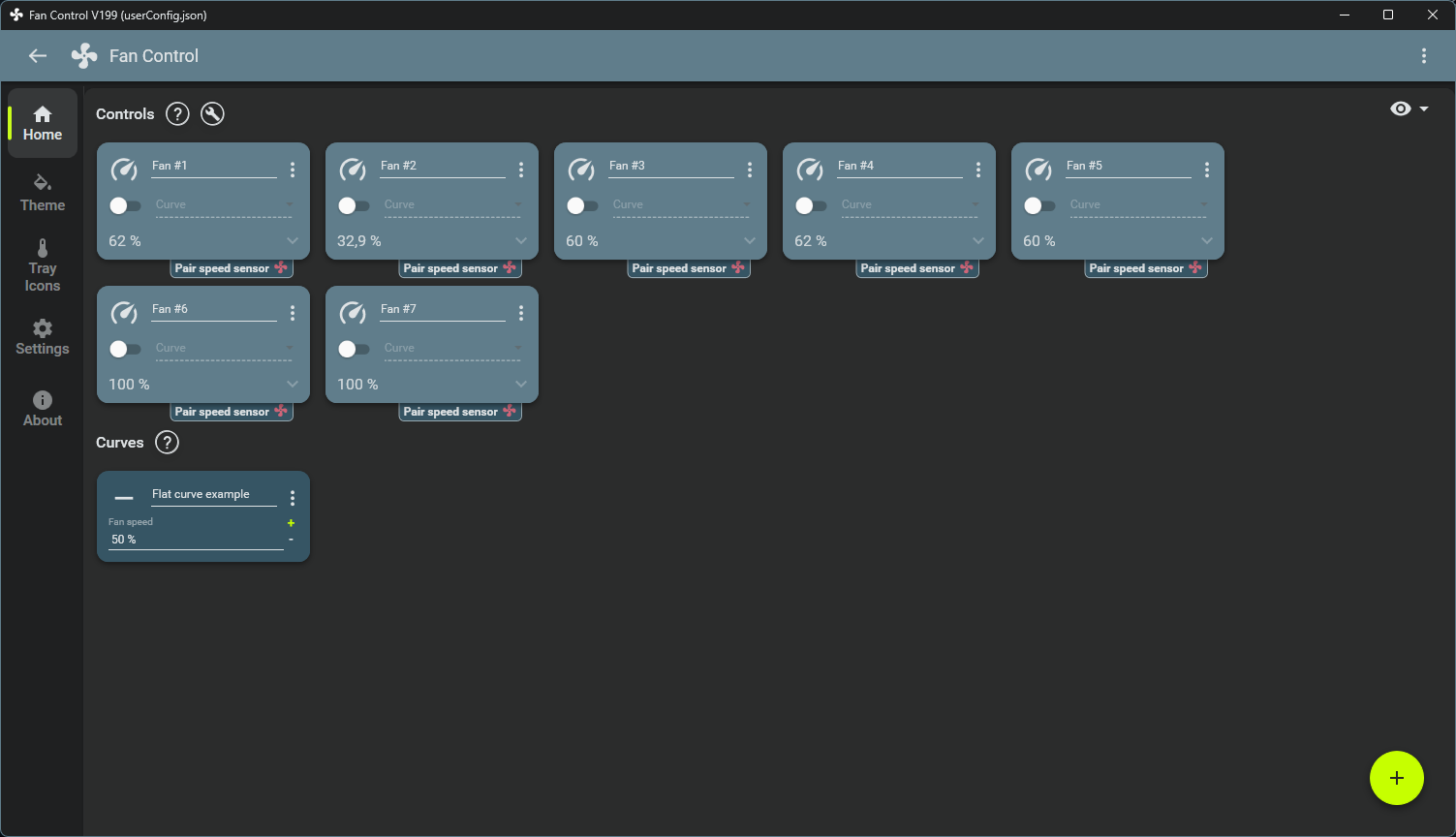Screen dimensions: 1456x837
Task: Open help icon next to Controls heading
Action: [x=177, y=114]
